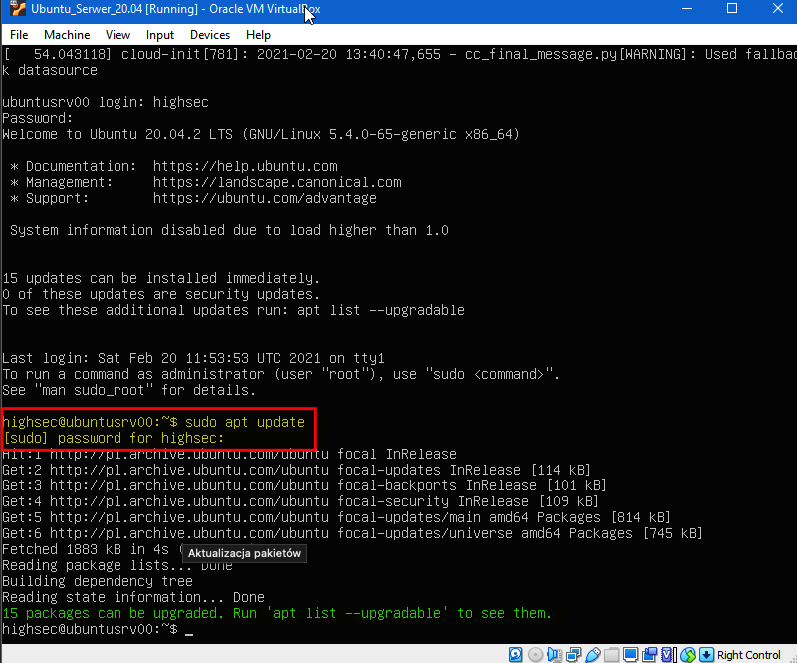This screenshot has height=663, width=797.
Task: Click the VirtualBox icon in the title bar
Action: (14, 10)
